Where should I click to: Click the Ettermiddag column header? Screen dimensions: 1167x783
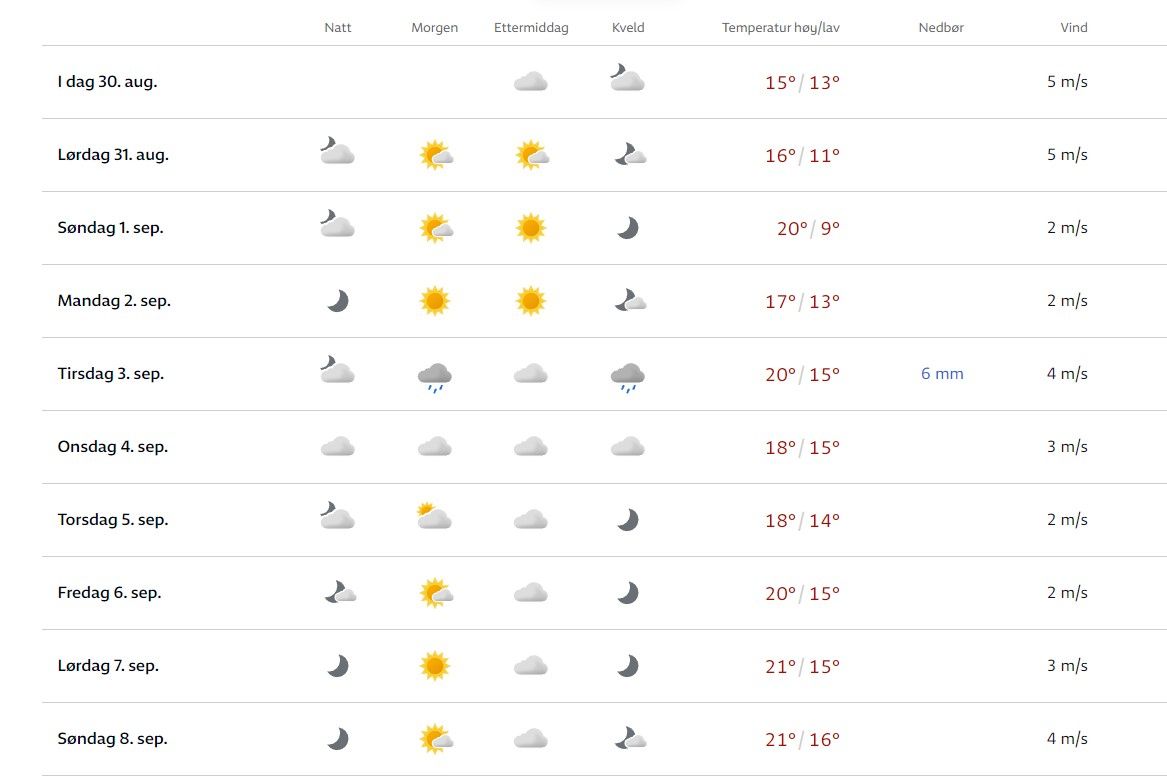point(531,28)
